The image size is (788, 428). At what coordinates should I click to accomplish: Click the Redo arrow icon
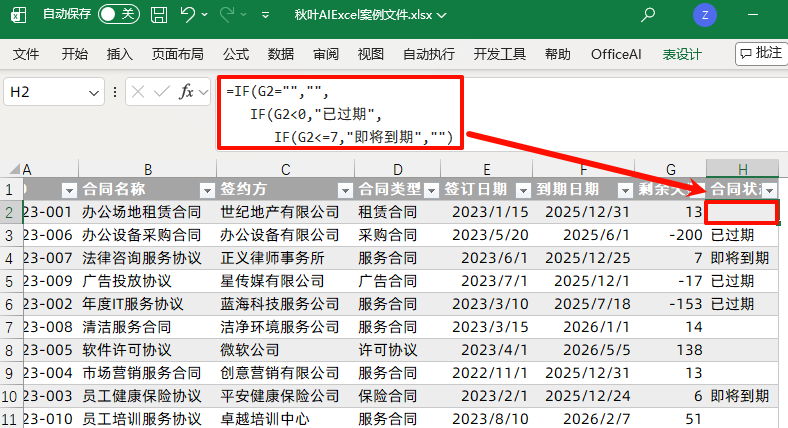tap(228, 15)
